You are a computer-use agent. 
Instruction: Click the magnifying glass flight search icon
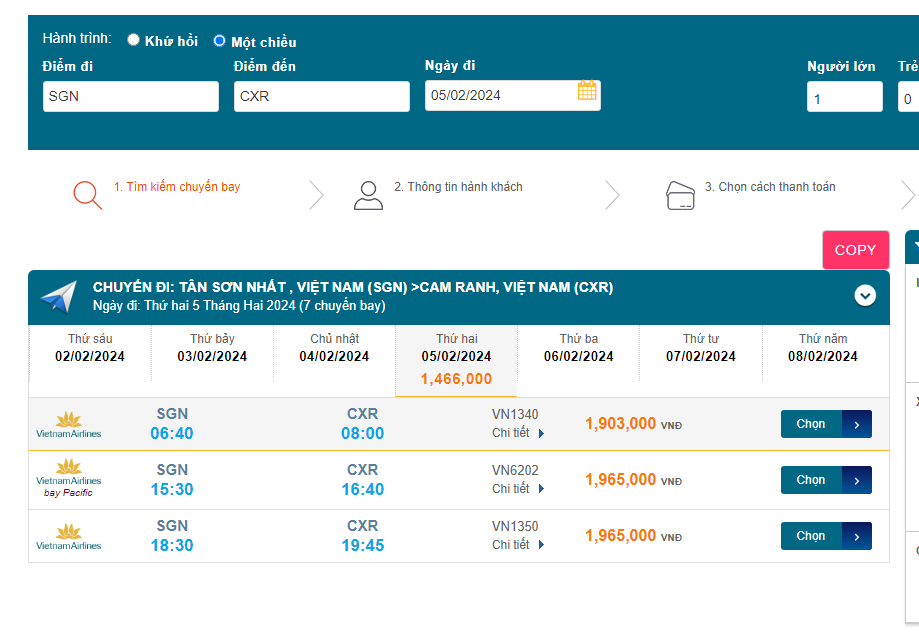click(87, 194)
